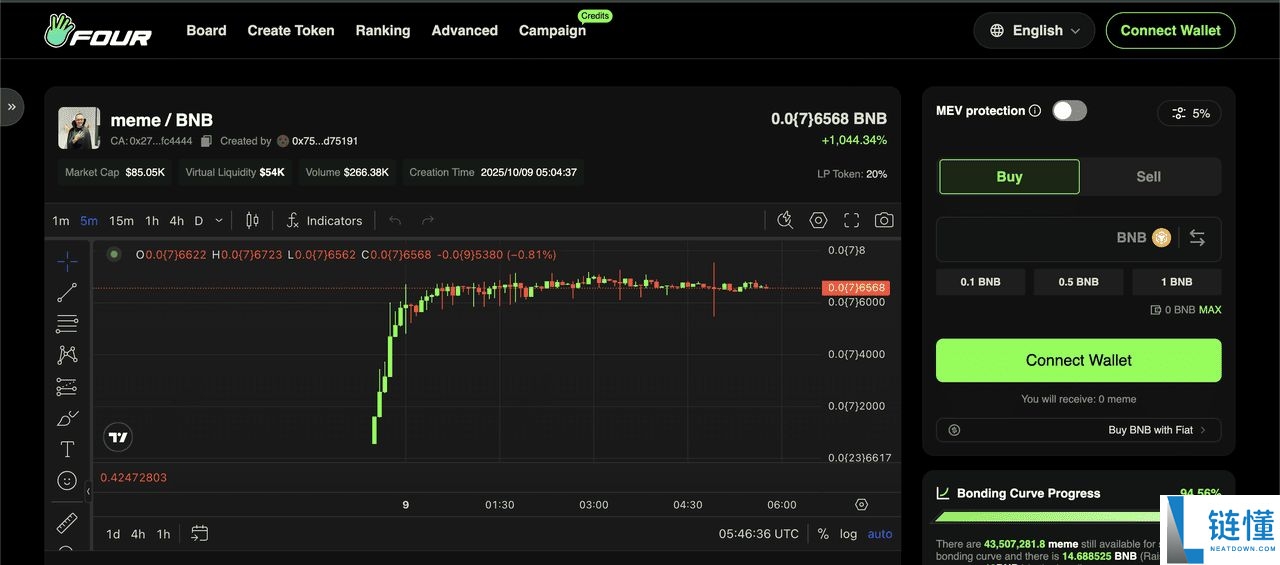Click MAX balance link
Viewport: 1280px width, 565px height.
pyautogui.click(x=1210, y=310)
